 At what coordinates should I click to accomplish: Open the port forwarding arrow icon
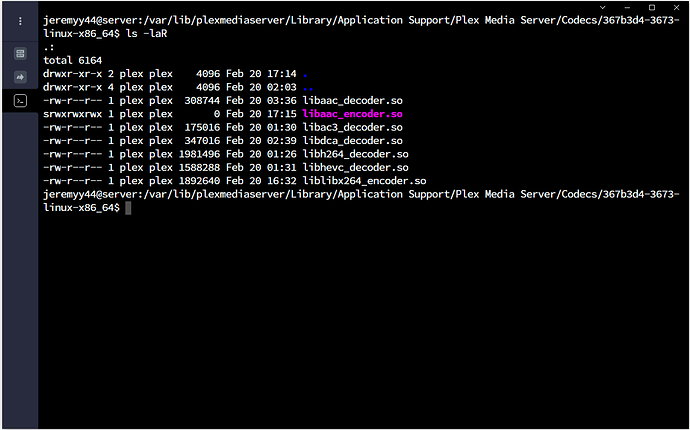[x=20, y=77]
